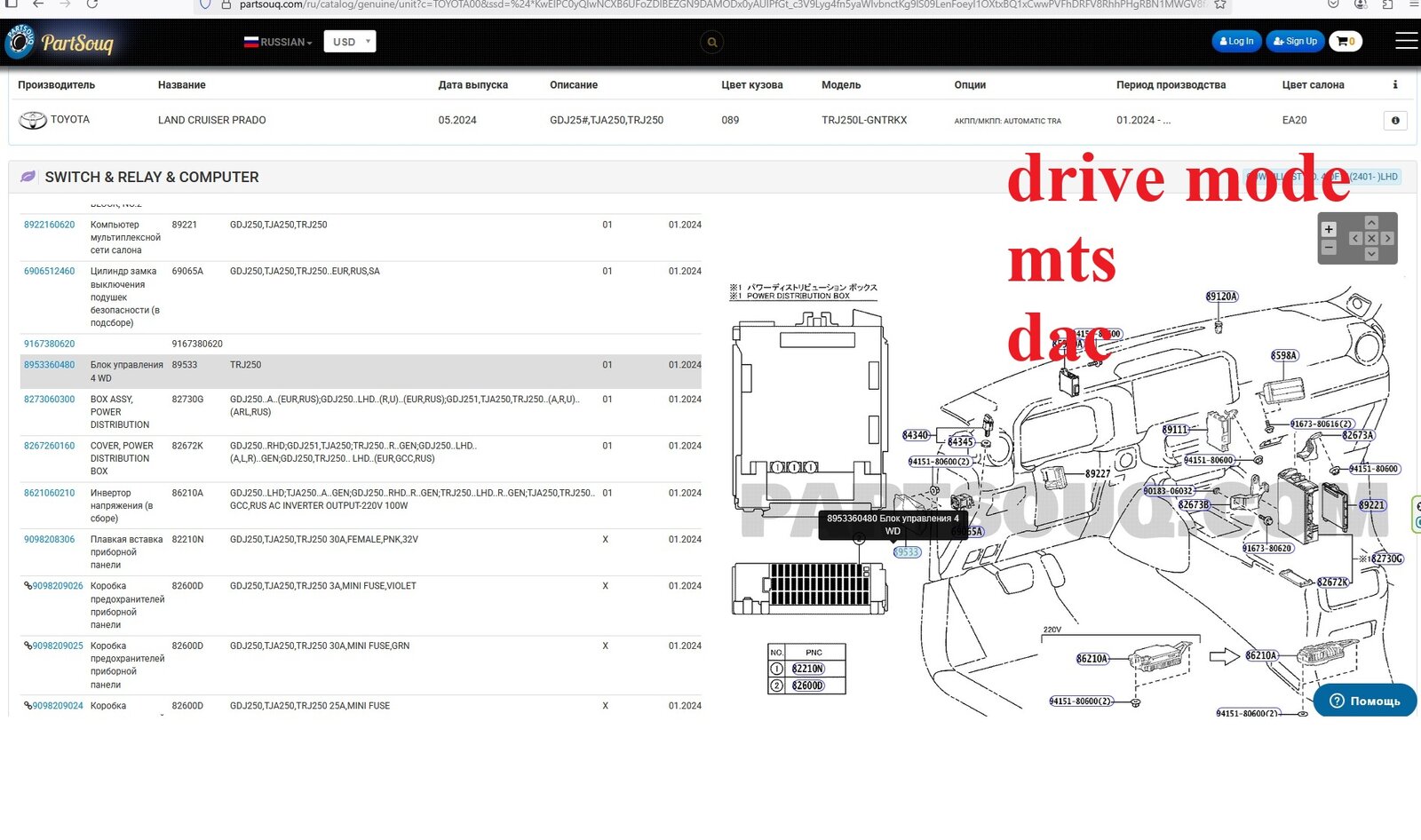Zoom out the diagram with minus button
This screenshot has height=840, width=1421.
click(1329, 247)
